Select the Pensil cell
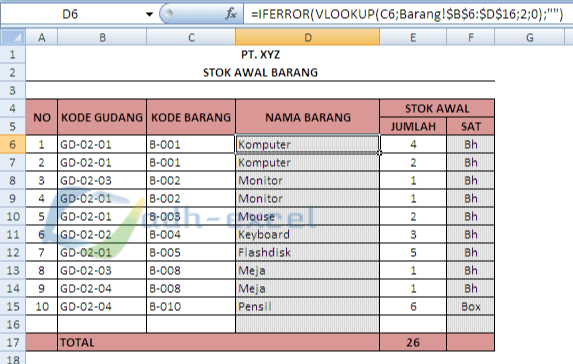 (308, 306)
